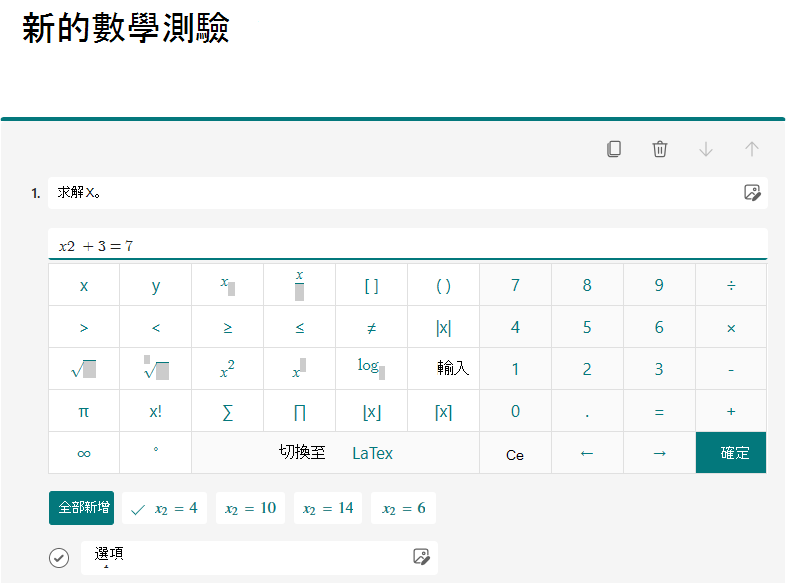Click number 3 key
Image resolution: width=804 pixels, height=583 pixels.
[x=659, y=369]
